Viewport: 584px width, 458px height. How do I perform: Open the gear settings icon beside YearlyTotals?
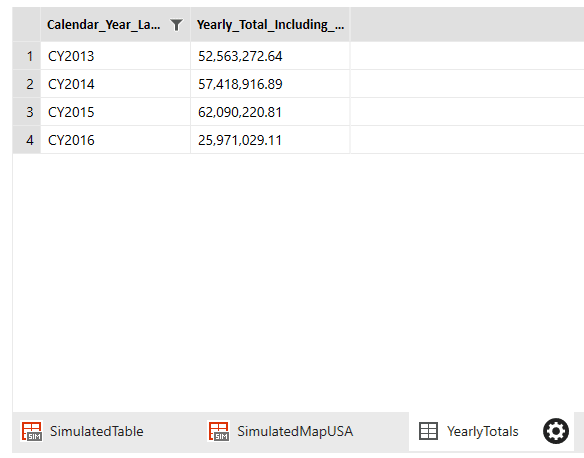point(556,431)
